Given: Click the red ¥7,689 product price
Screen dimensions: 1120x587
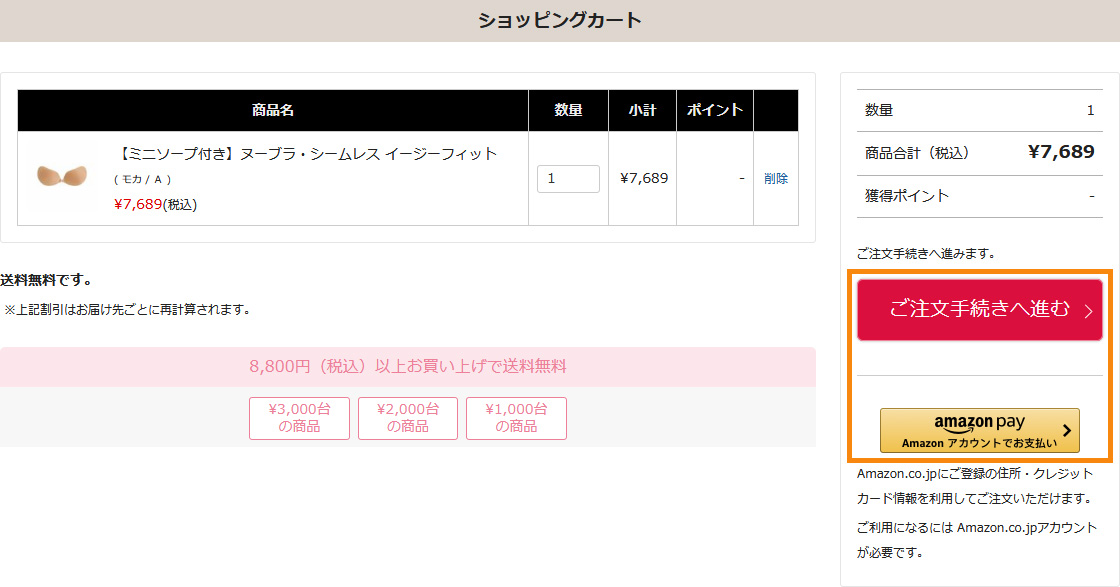Looking at the screenshot, I should coord(138,204).
